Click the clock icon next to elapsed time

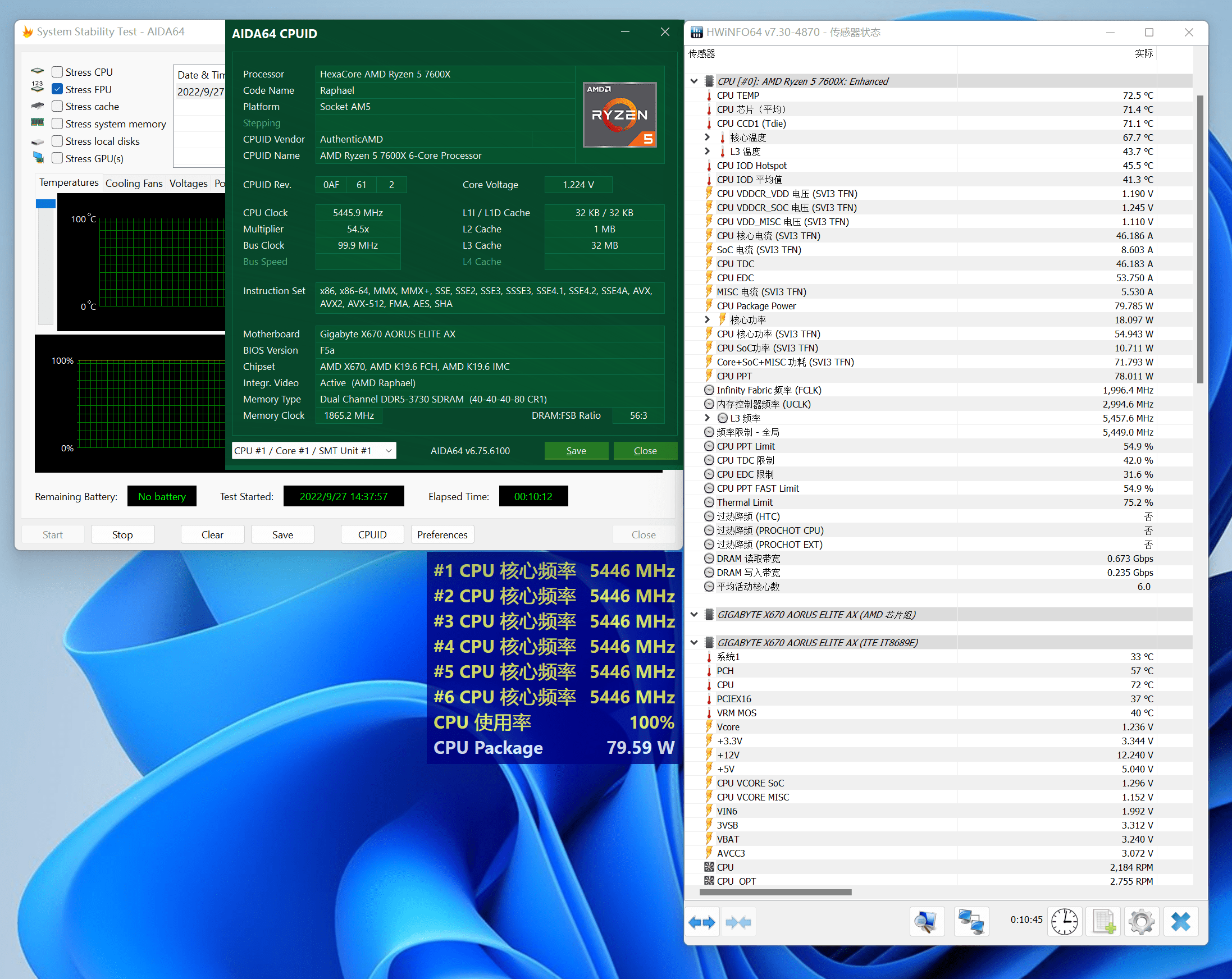pyautogui.click(x=1064, y=921)
